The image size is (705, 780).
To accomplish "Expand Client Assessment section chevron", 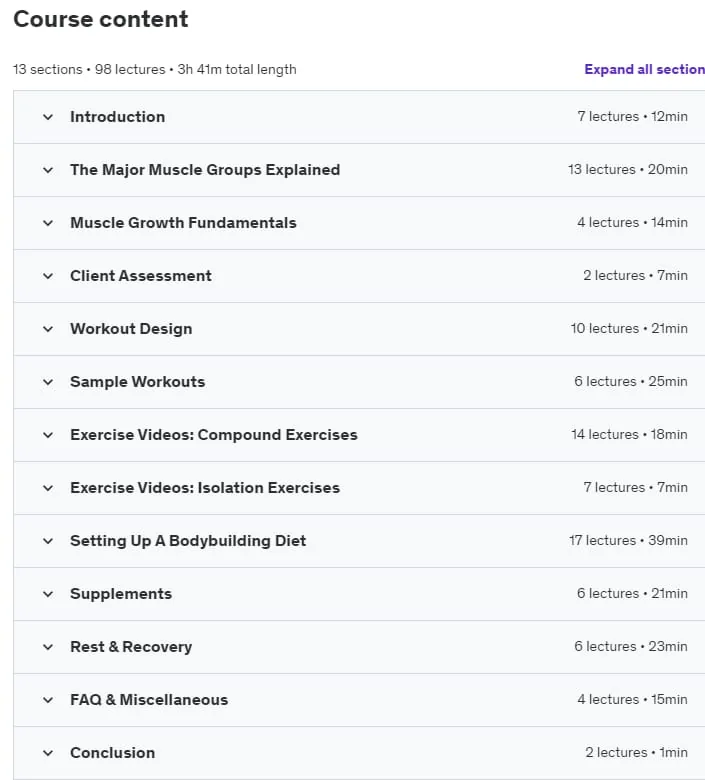I will pyautogui.click(x=48, y=276).
